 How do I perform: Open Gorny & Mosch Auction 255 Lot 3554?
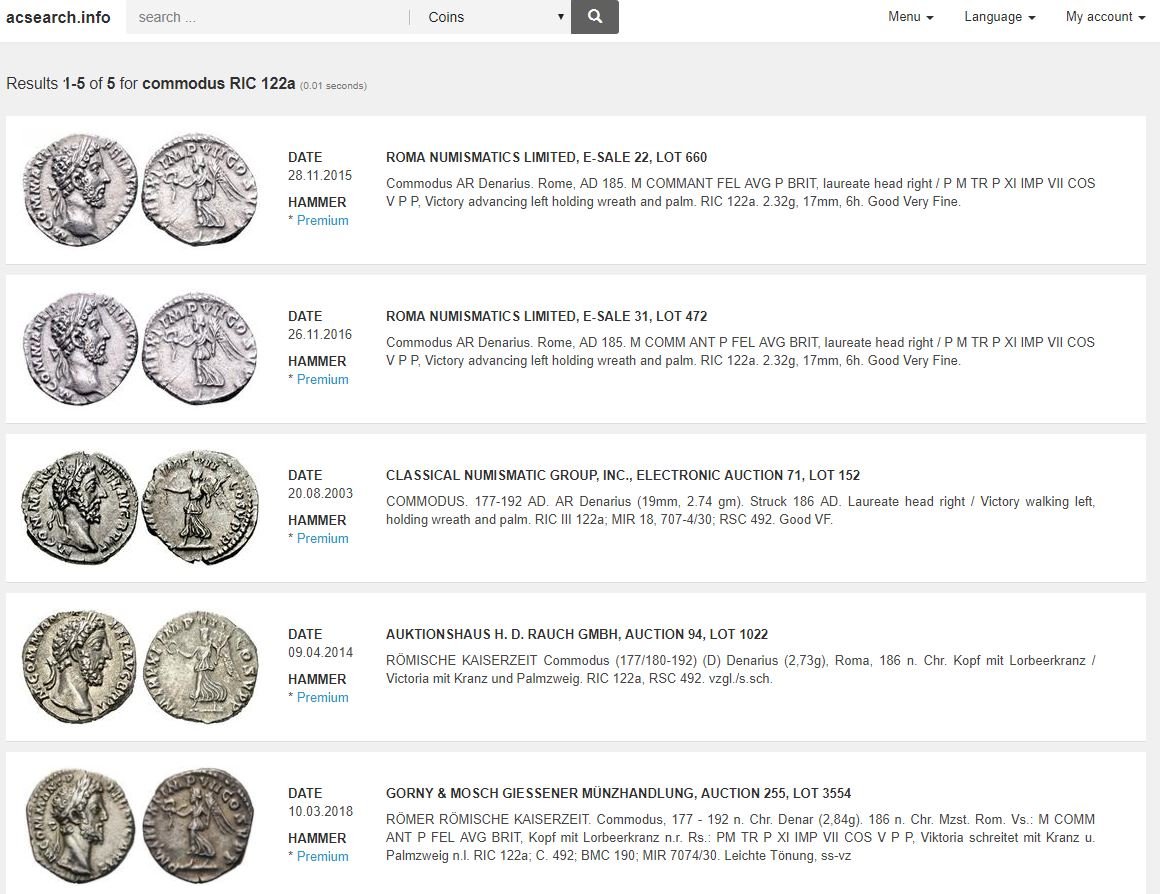[618, 793]
